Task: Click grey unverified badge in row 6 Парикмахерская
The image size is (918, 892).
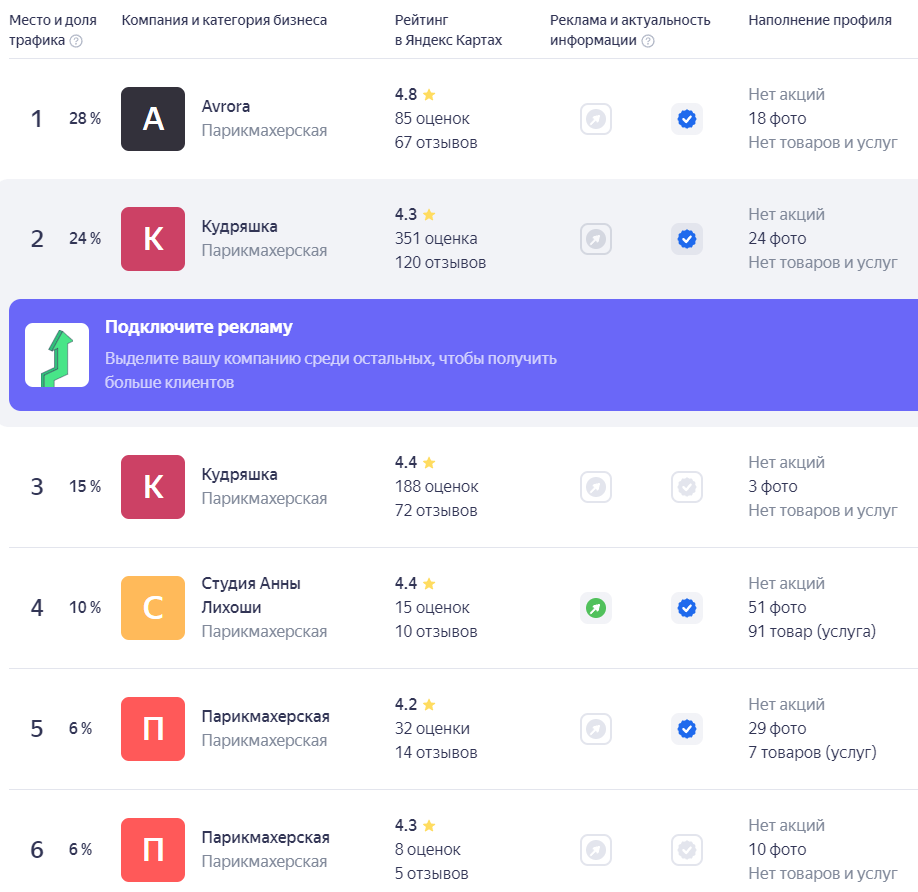Action: [687, 850]
